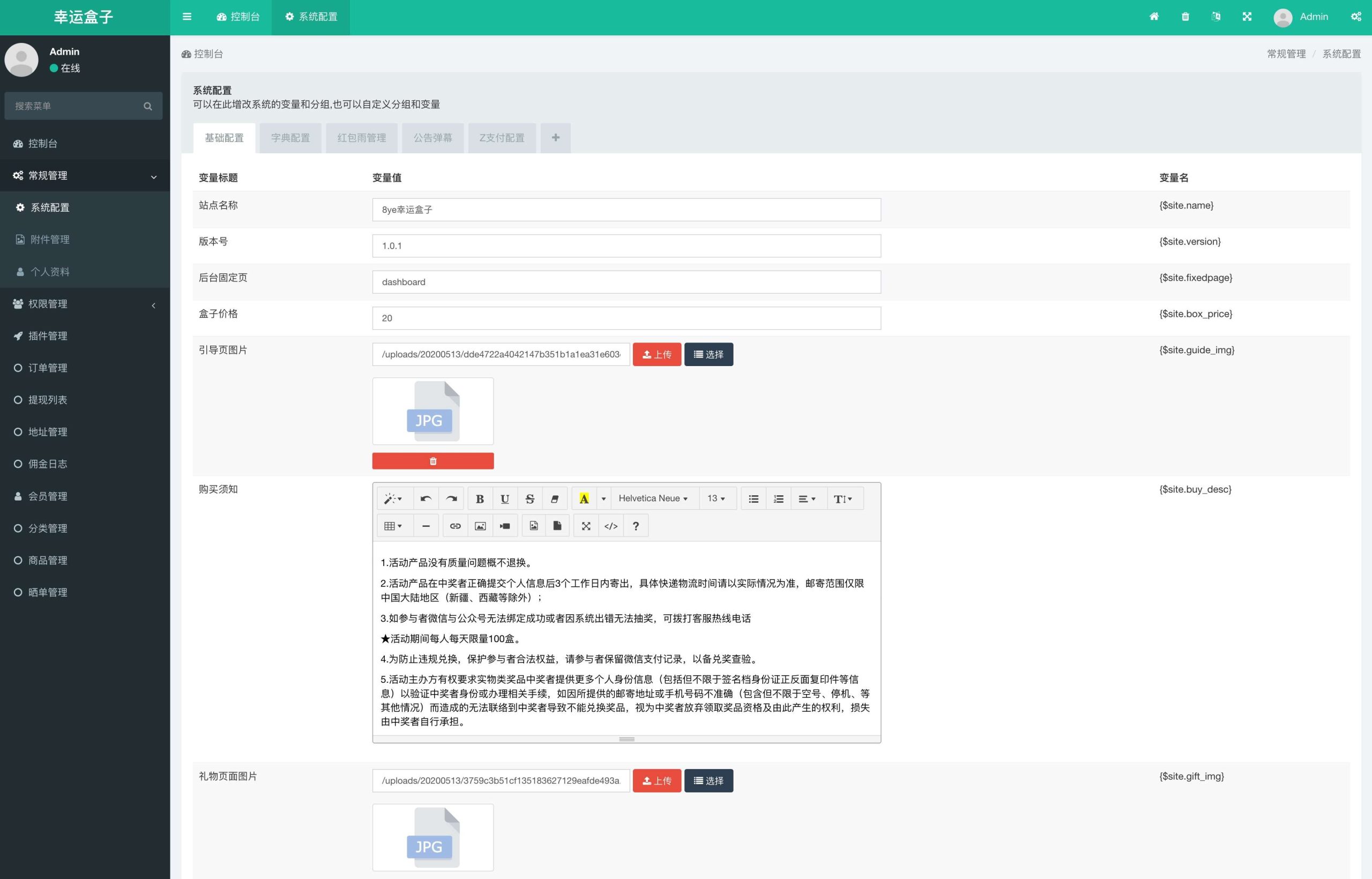The height and width of the screenshot is (879, 1372).
Task: Add a new config group with plus tab
Action: click(555, 138)
